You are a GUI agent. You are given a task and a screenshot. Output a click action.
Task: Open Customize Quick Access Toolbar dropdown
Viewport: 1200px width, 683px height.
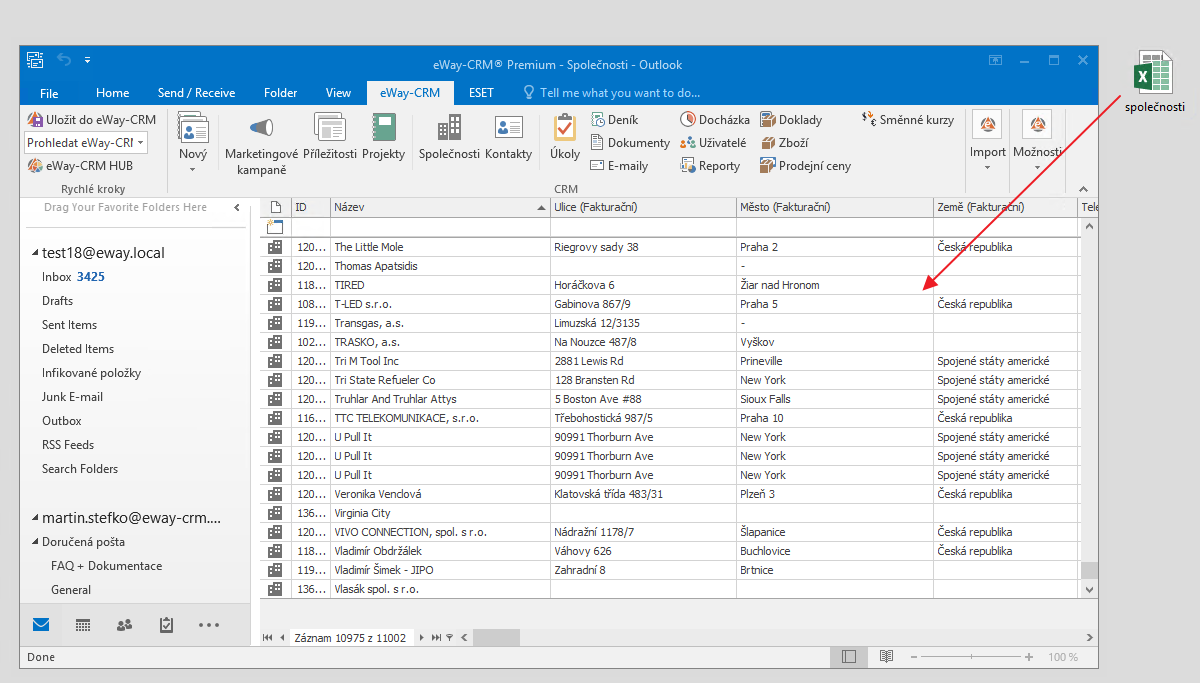(88, 60)
